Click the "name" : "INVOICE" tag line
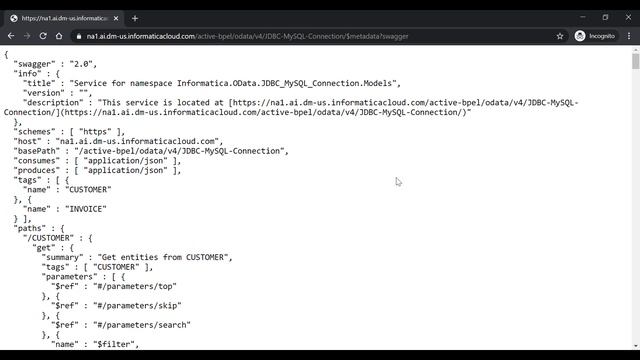The image size is (640, 360). tap(65, 209)
